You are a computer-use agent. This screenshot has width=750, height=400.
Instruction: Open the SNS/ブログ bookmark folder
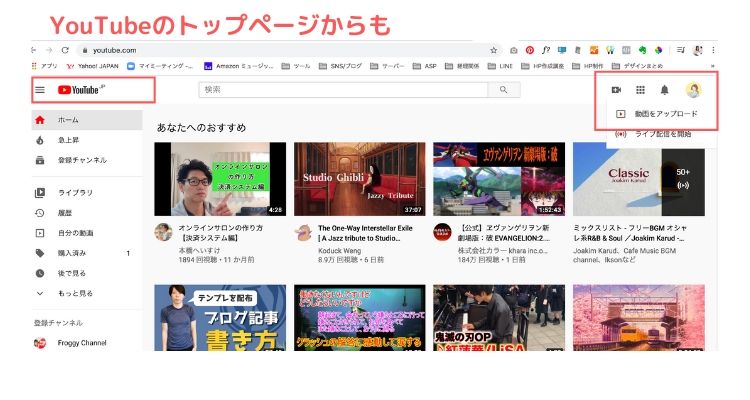[x=340, y=66]
